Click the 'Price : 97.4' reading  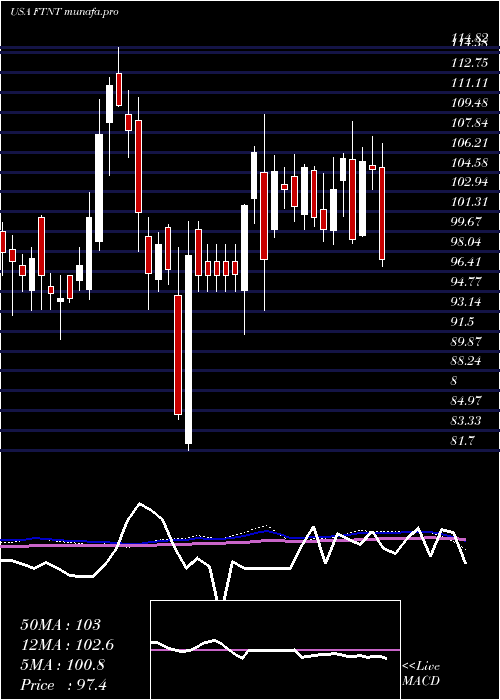[63, 685]
